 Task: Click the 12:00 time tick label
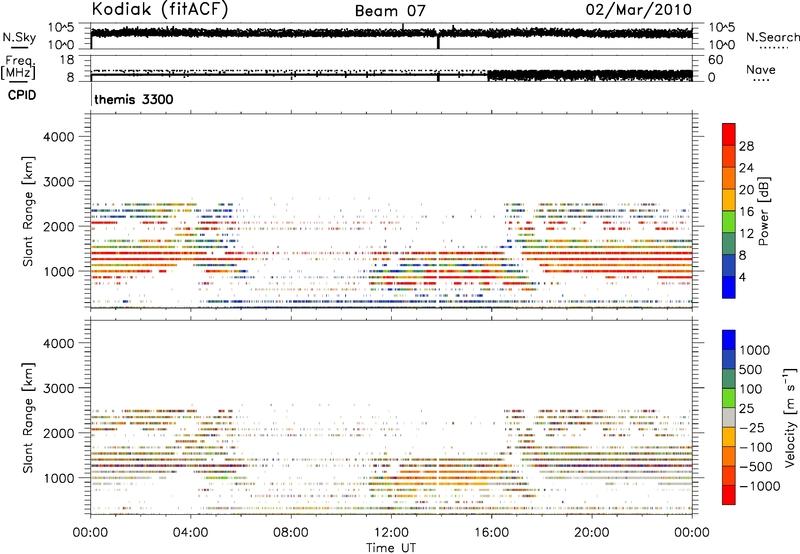(391, 533)
